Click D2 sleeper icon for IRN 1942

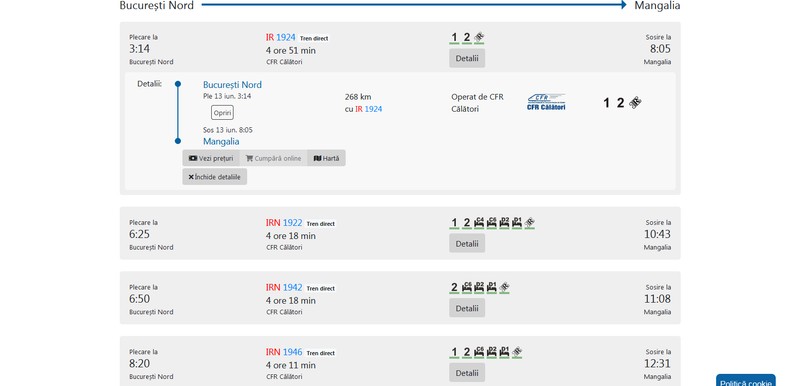[x=479, y=288]
